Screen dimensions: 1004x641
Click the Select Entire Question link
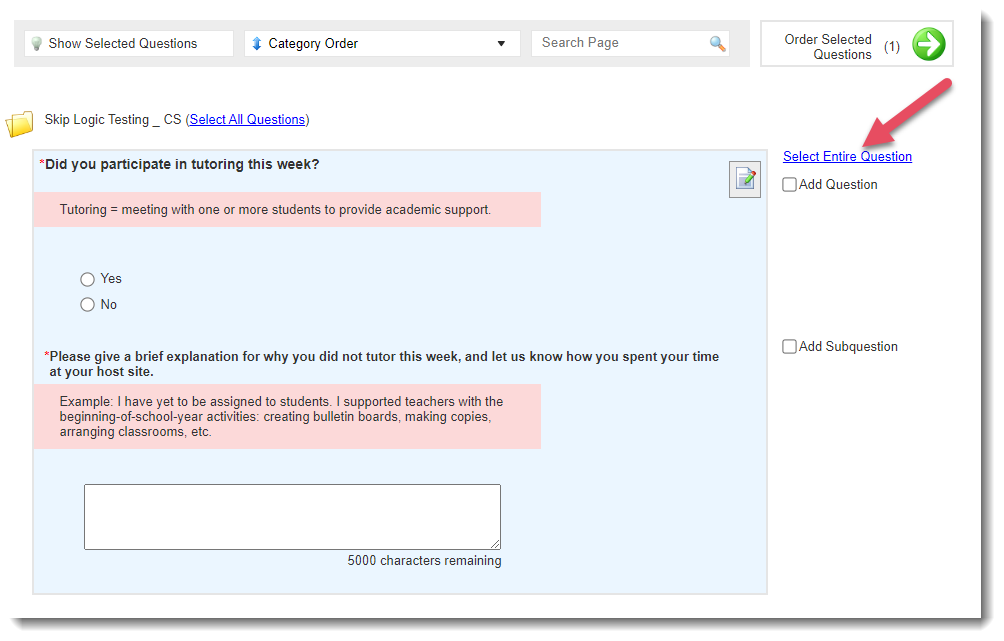point(847,156)
